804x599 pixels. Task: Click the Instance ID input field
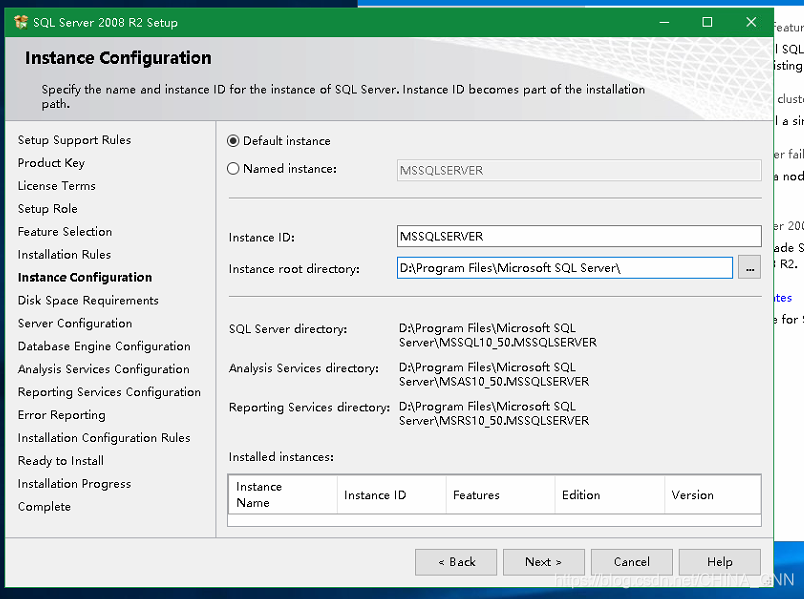click(579, 236)
